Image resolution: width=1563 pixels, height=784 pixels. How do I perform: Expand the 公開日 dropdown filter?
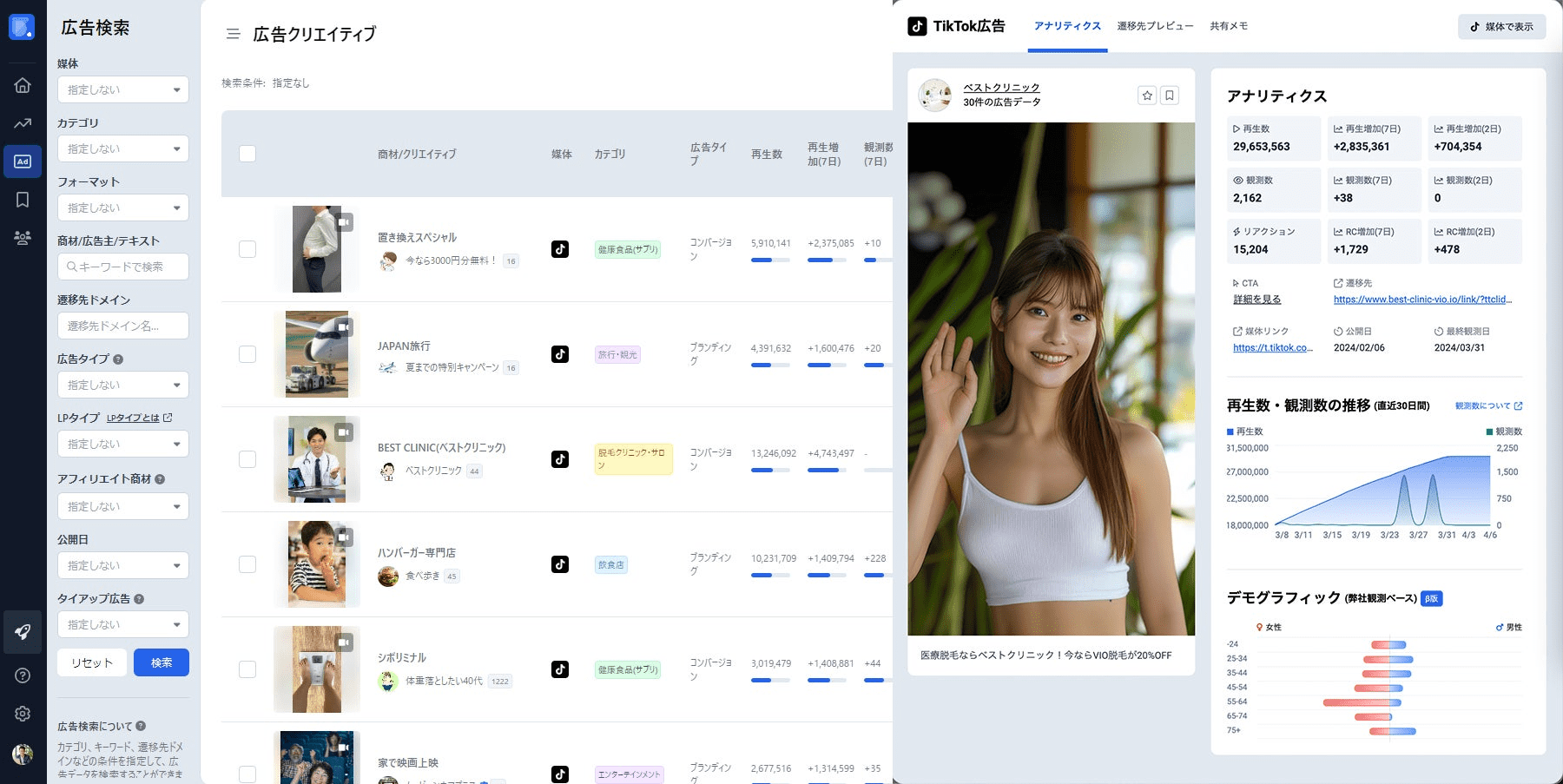tap(123, 565)
